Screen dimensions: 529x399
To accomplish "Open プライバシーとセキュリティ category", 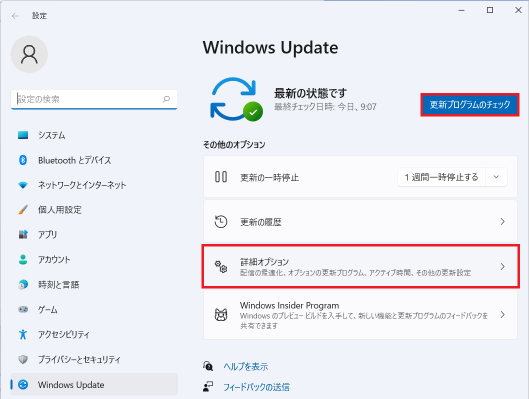I will pos(94,359).
